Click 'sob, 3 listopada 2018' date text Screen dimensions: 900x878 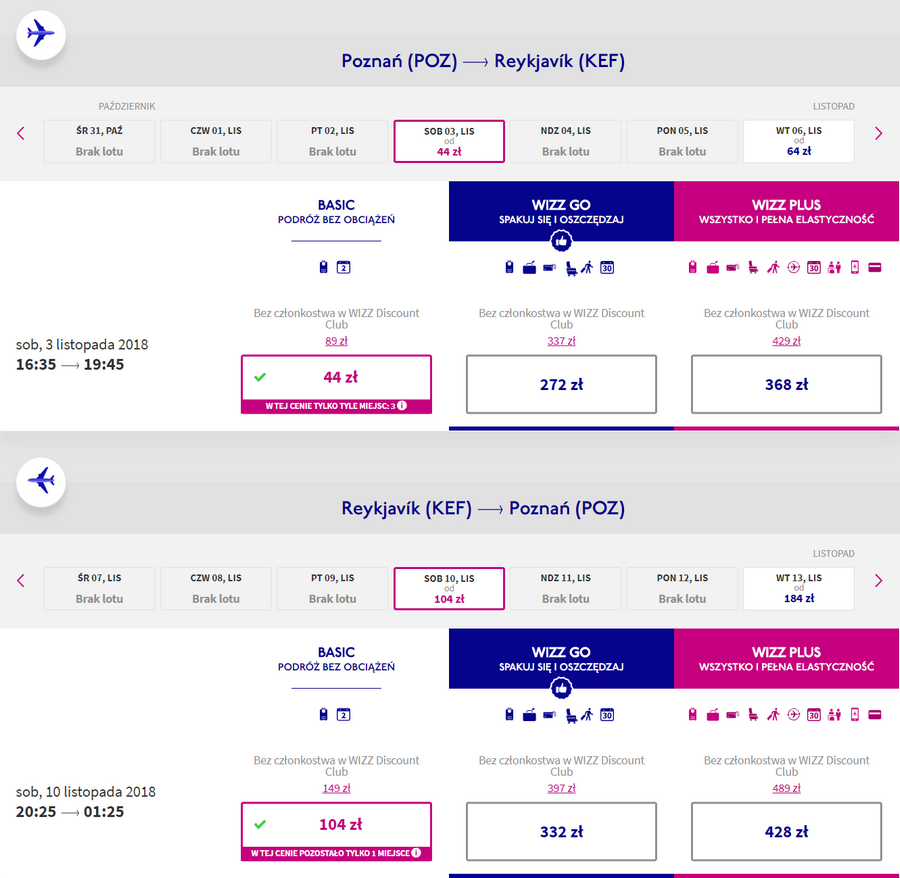tap(82, 344)
